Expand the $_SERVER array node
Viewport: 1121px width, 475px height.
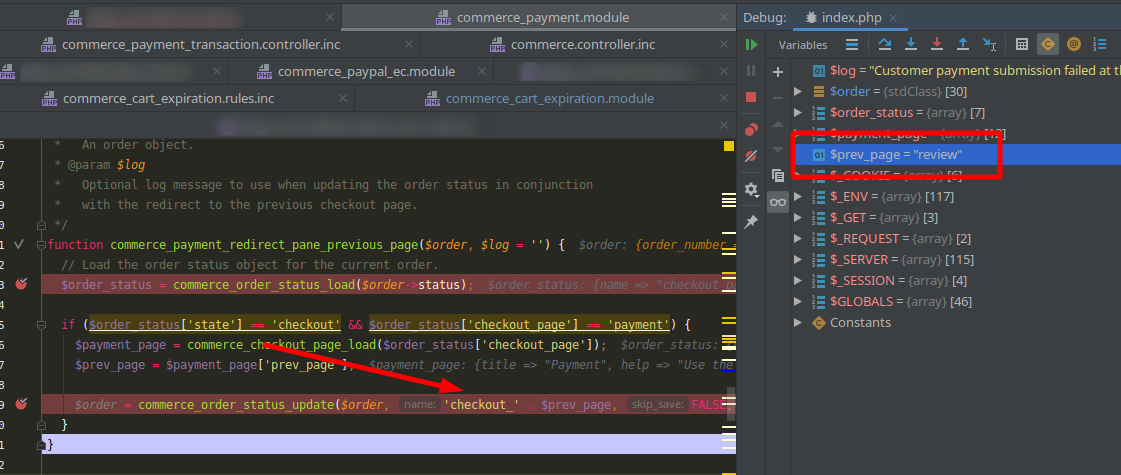797,260
